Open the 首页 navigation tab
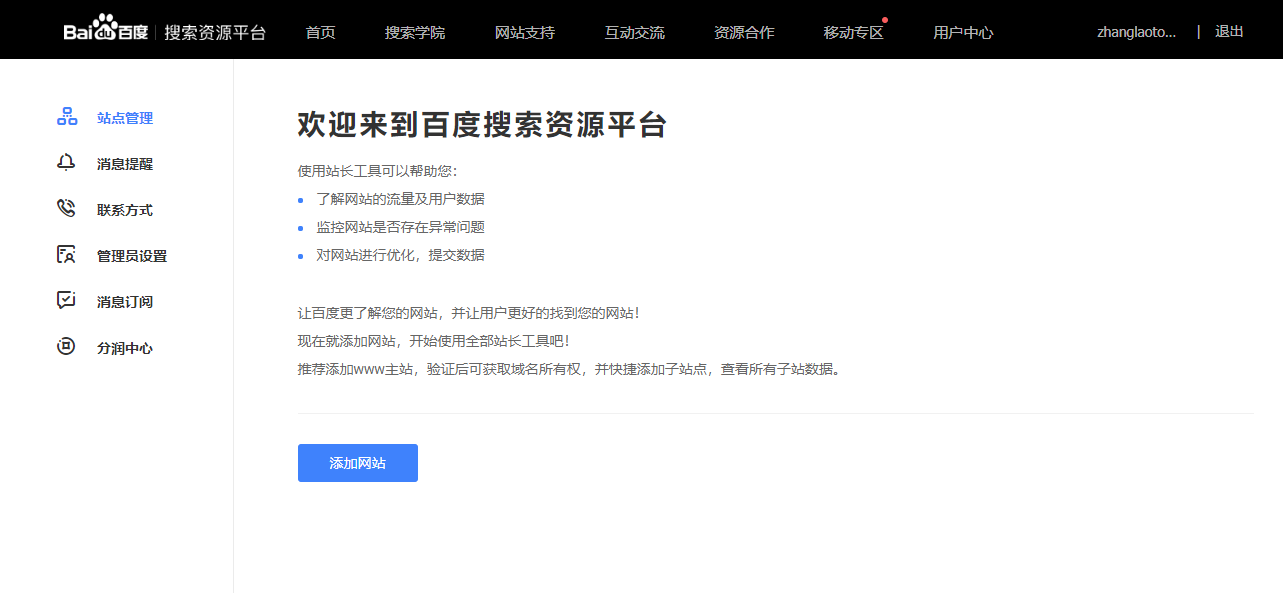The image size is (1284, 594). click(x=320, y=32)
